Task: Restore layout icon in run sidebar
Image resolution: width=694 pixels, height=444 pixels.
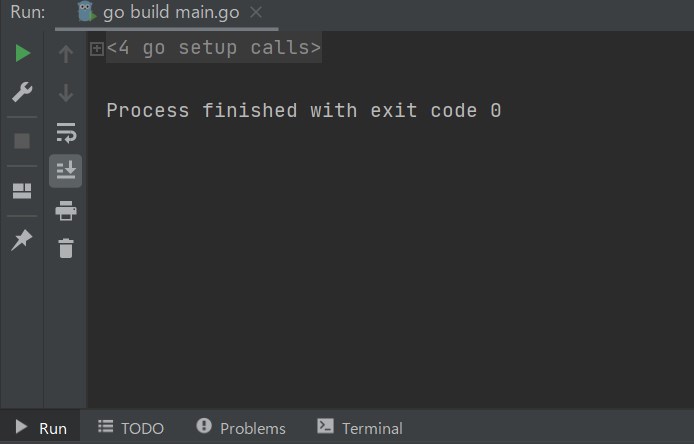Action: coord(22,191)
